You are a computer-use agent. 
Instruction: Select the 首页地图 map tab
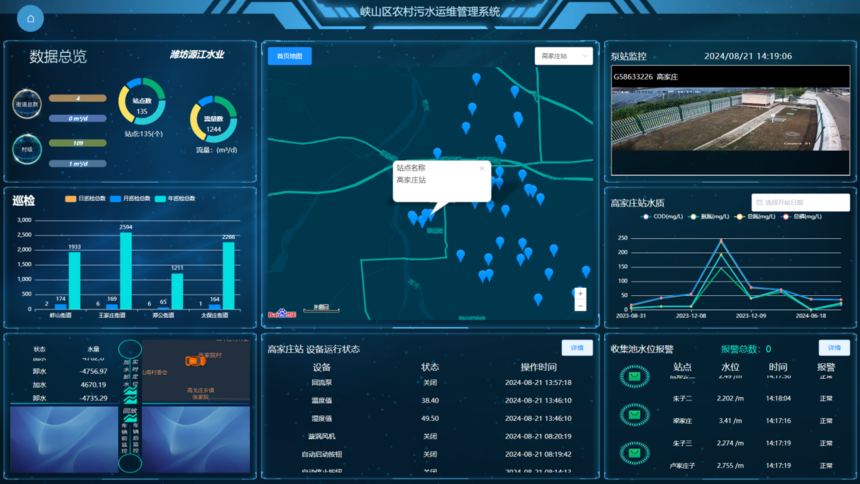[290, 56]
